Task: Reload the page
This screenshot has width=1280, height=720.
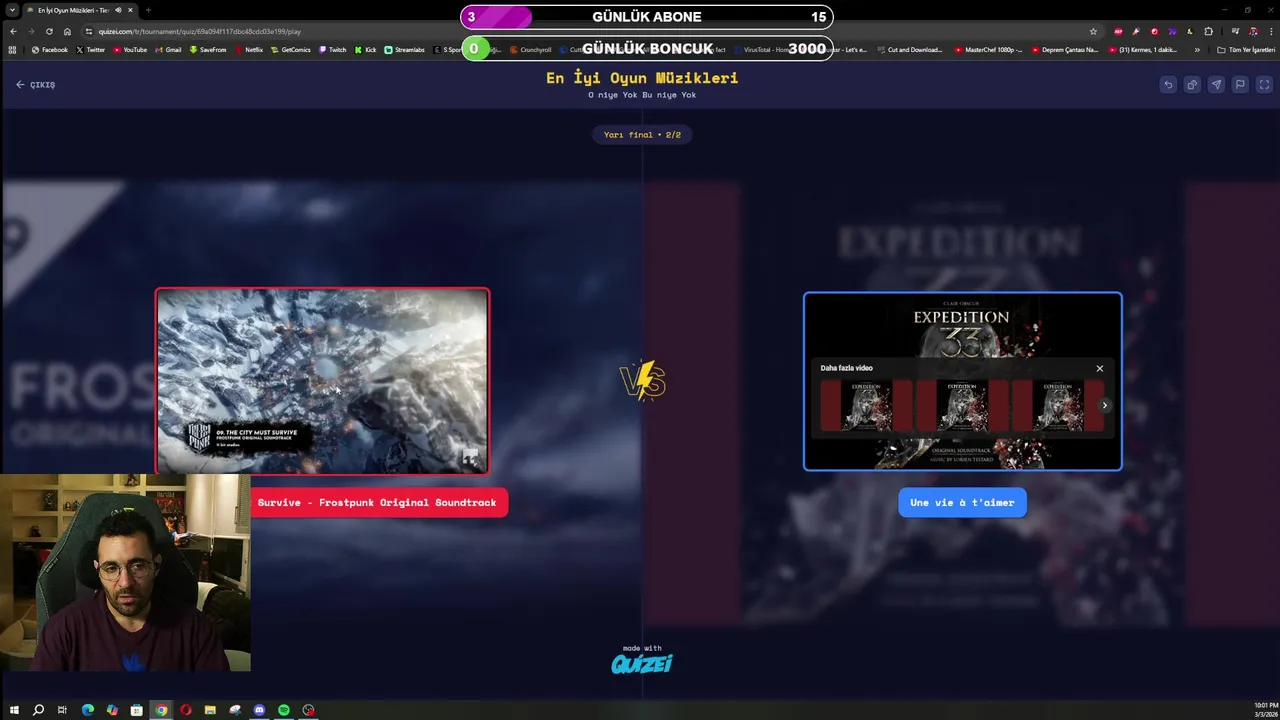Action: tap(49, 31)
